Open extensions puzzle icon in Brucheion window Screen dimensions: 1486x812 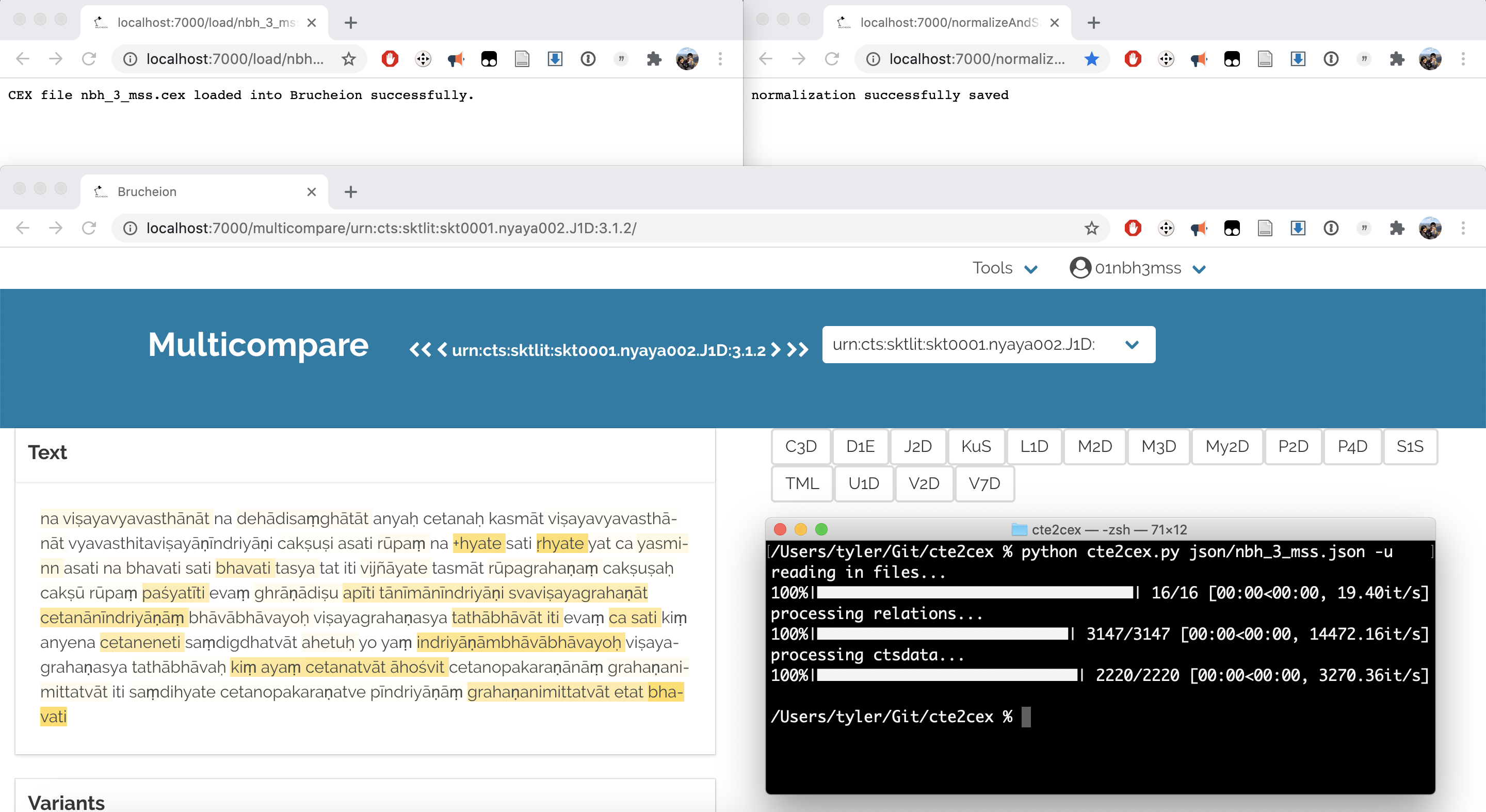1397,229
